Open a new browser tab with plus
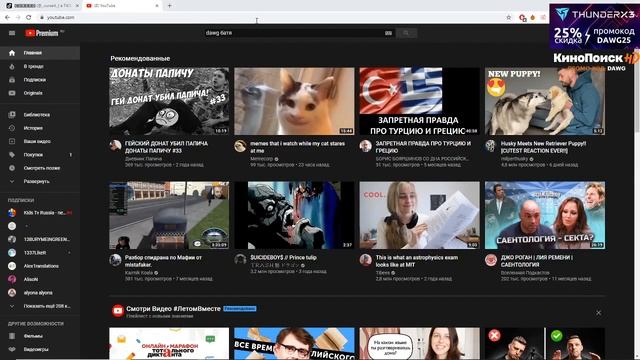 pyautogui.click(x=169, y=6)
